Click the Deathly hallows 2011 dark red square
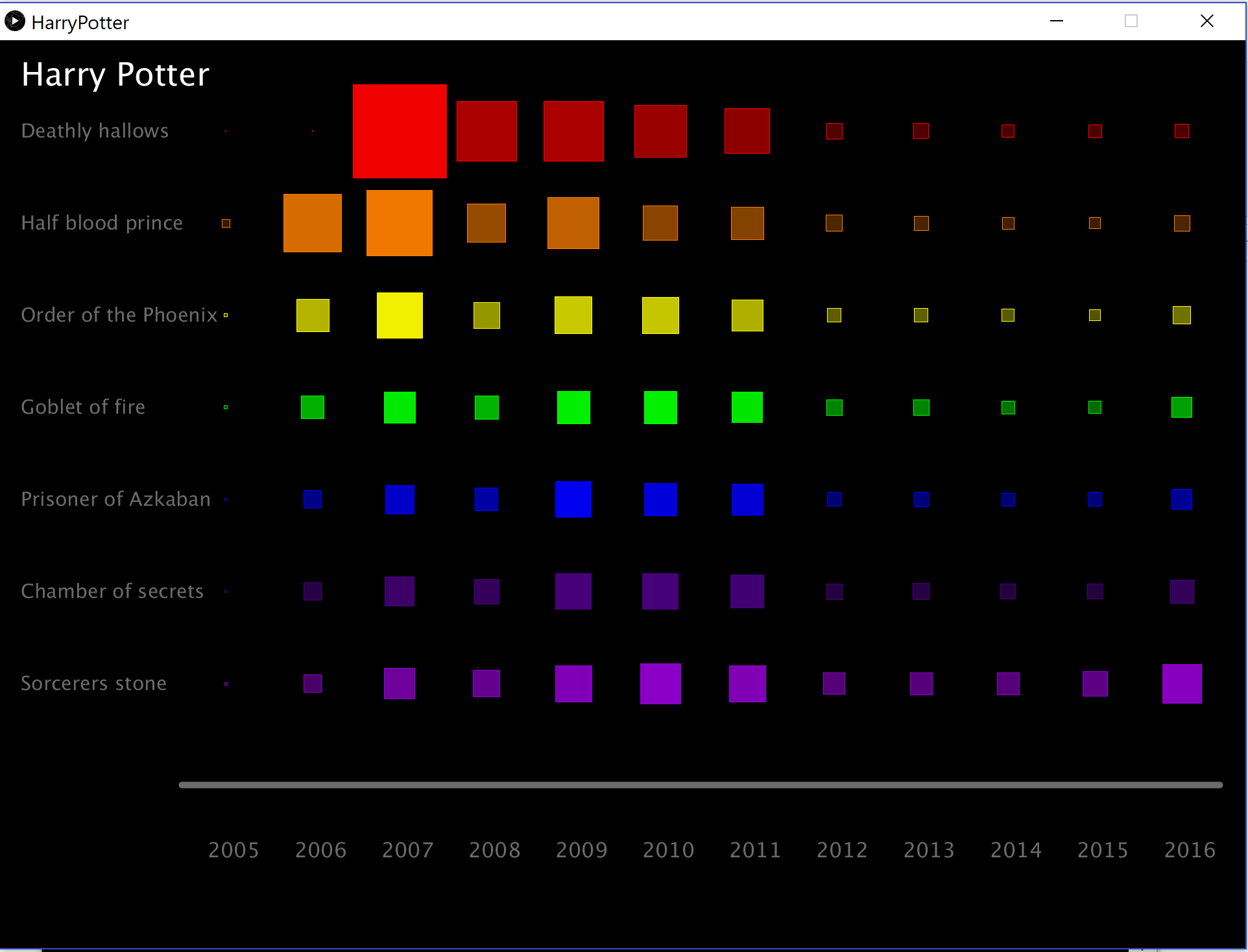1248x952 pixels. tap(747, 131)
